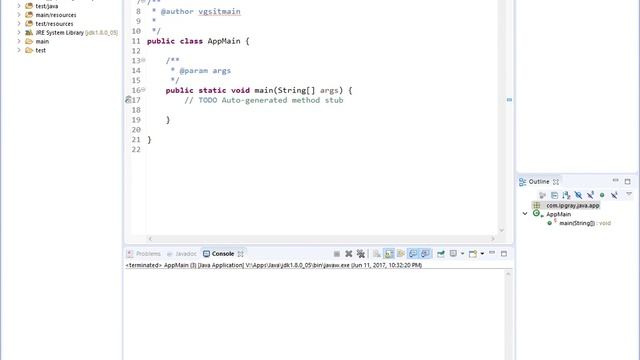Maximize the Outline view
The image size is (640, 360).
point(628,182)
